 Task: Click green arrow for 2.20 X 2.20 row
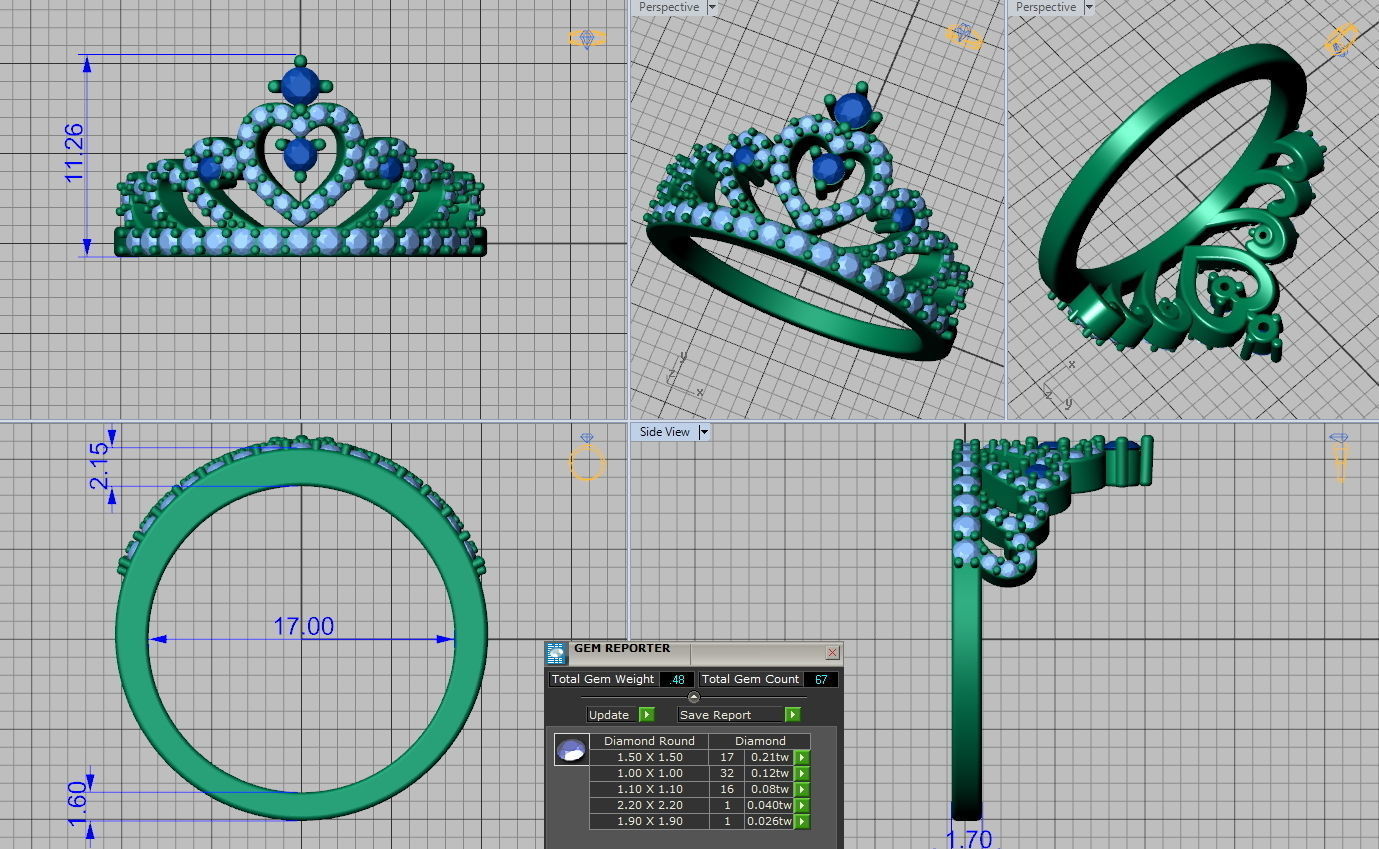(801, 806)
